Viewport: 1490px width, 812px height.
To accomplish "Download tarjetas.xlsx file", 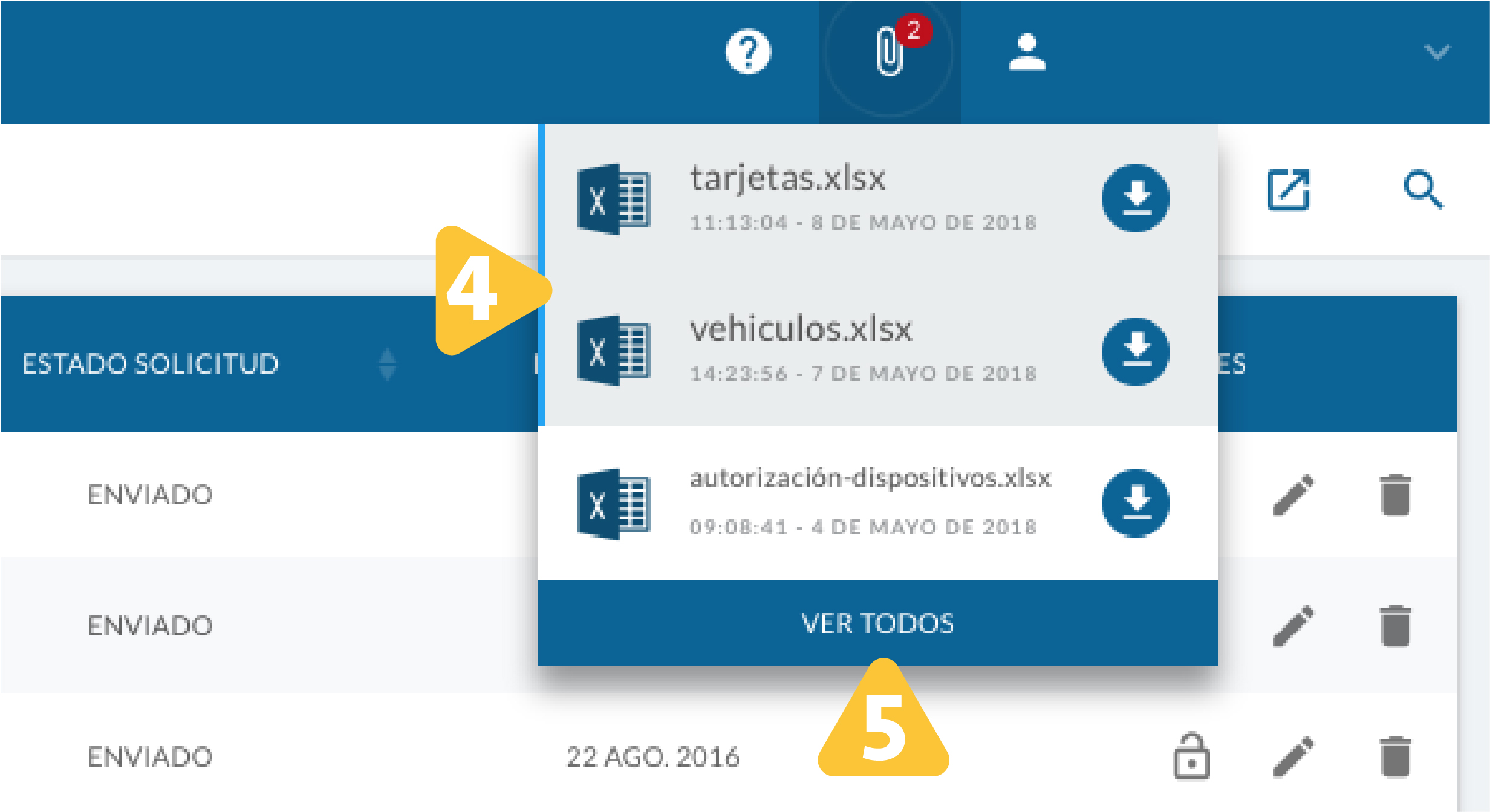I will tap(1135, 198).
